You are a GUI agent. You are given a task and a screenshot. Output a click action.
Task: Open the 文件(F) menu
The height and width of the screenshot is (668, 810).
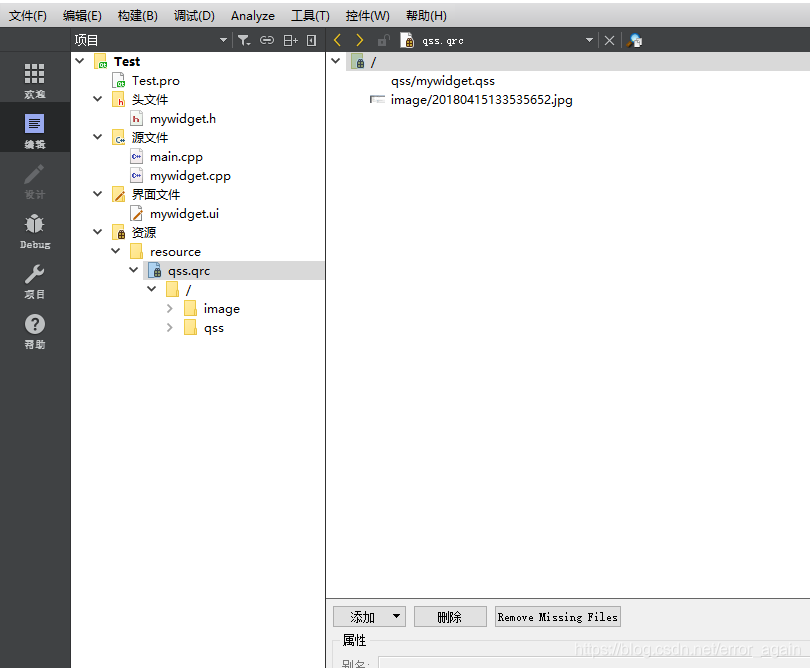coord(28,16)
